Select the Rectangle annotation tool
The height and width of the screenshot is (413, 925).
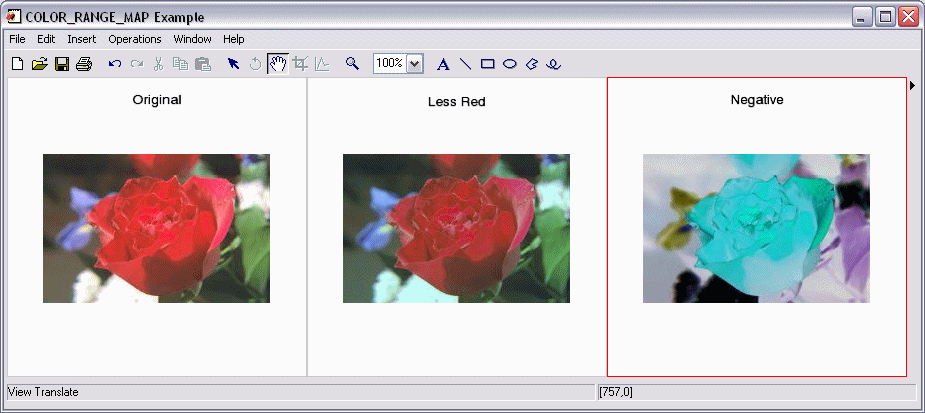click(487, 64)
